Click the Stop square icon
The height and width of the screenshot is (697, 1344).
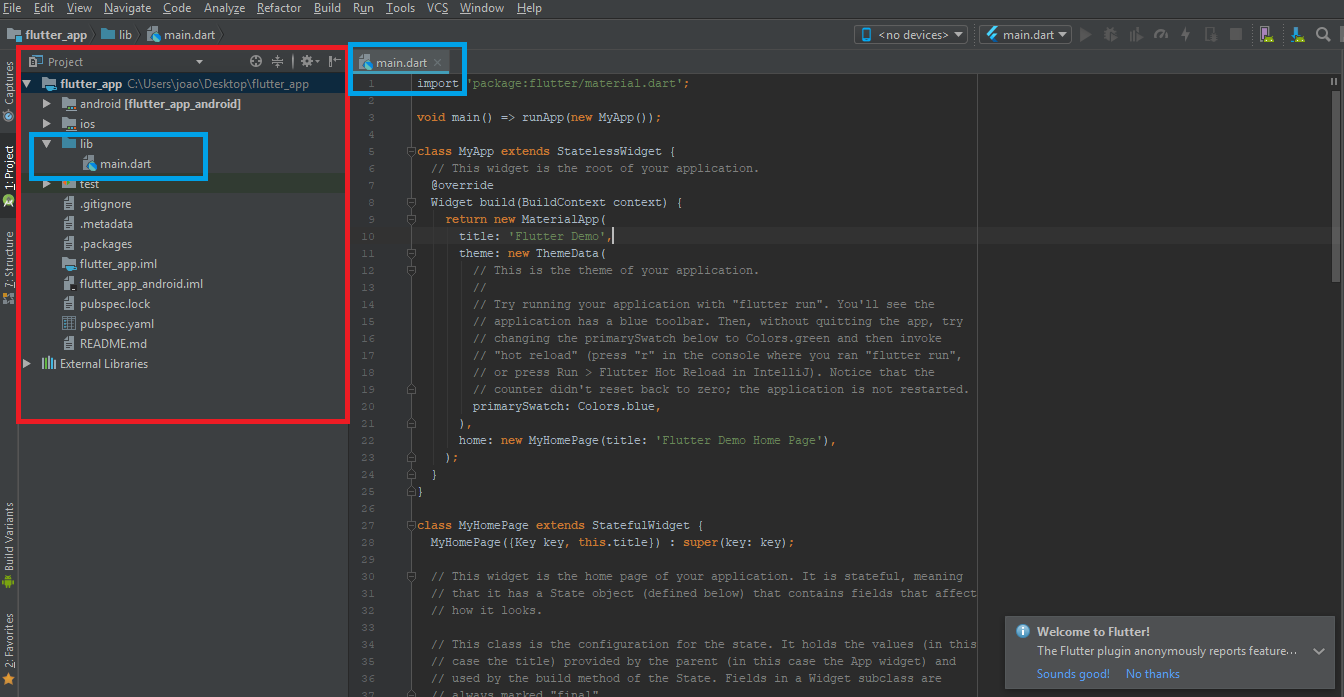(x=1236, y=34)
